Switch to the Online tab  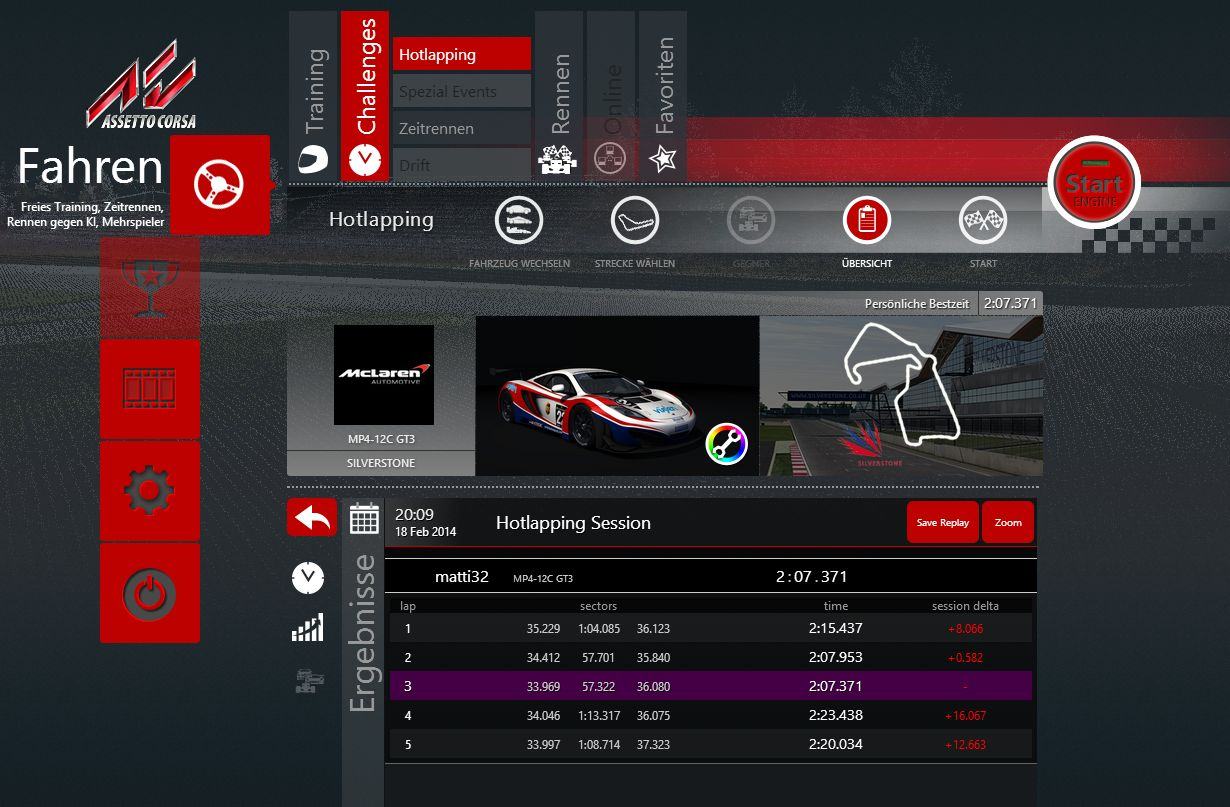pyautogui.click(x=611, y=96)
